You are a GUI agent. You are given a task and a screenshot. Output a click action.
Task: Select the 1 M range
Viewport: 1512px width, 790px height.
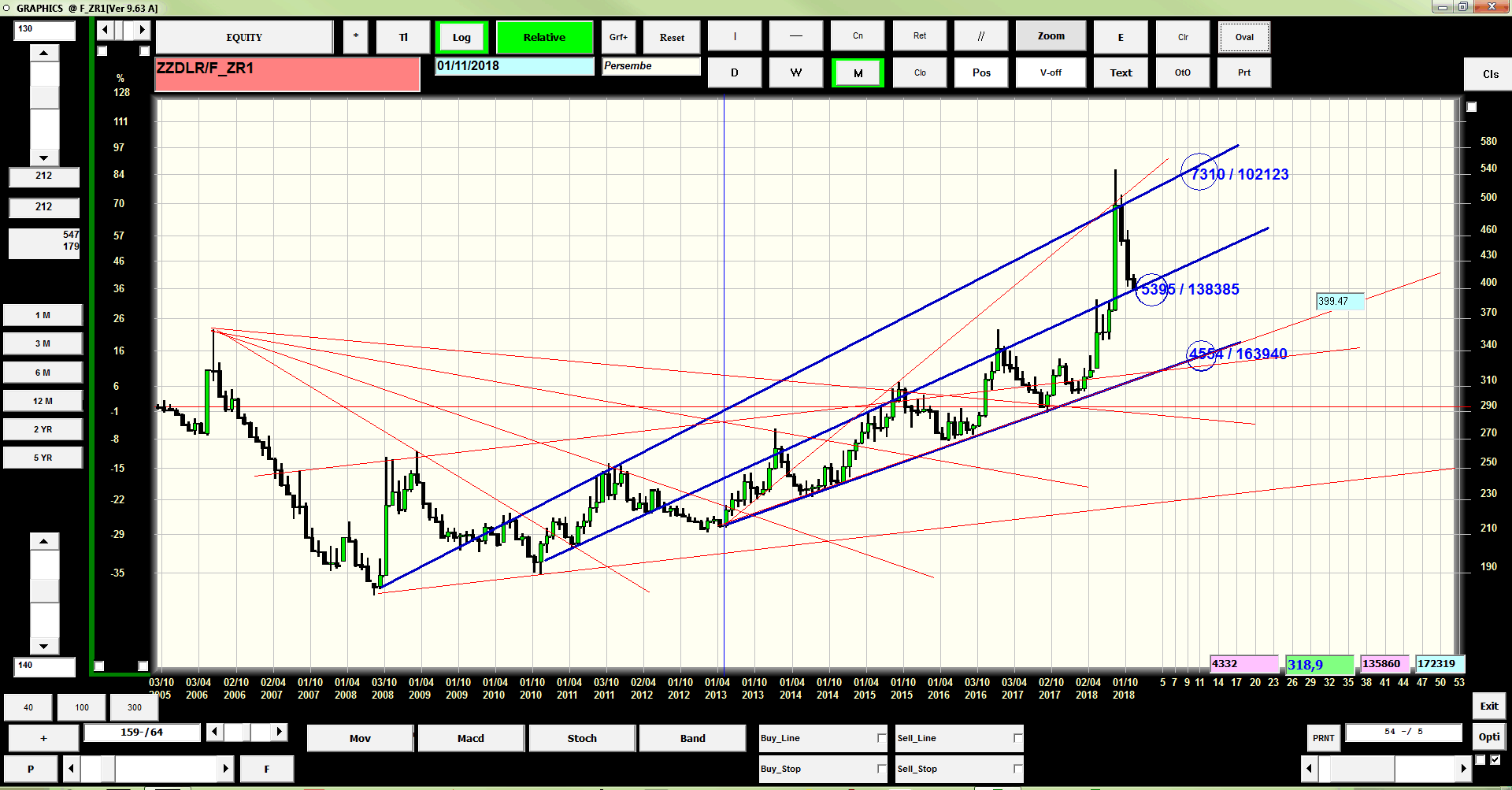tap(43, 315)
